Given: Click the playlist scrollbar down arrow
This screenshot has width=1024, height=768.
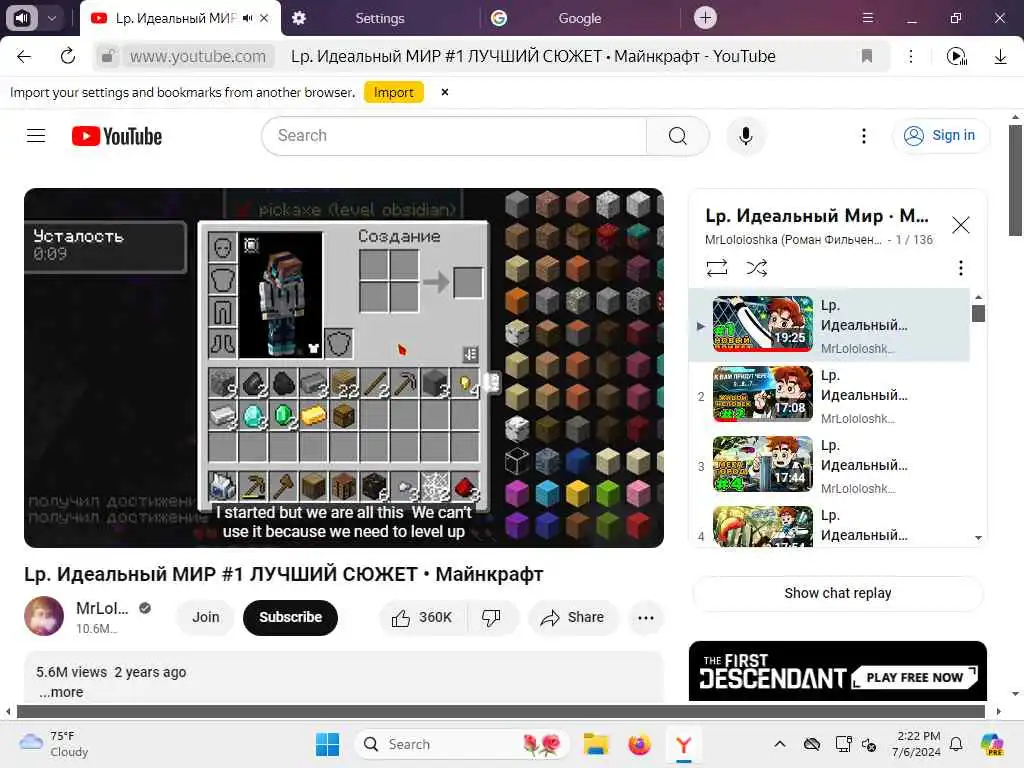Looking at the screenshot, I should pos(978,538).
